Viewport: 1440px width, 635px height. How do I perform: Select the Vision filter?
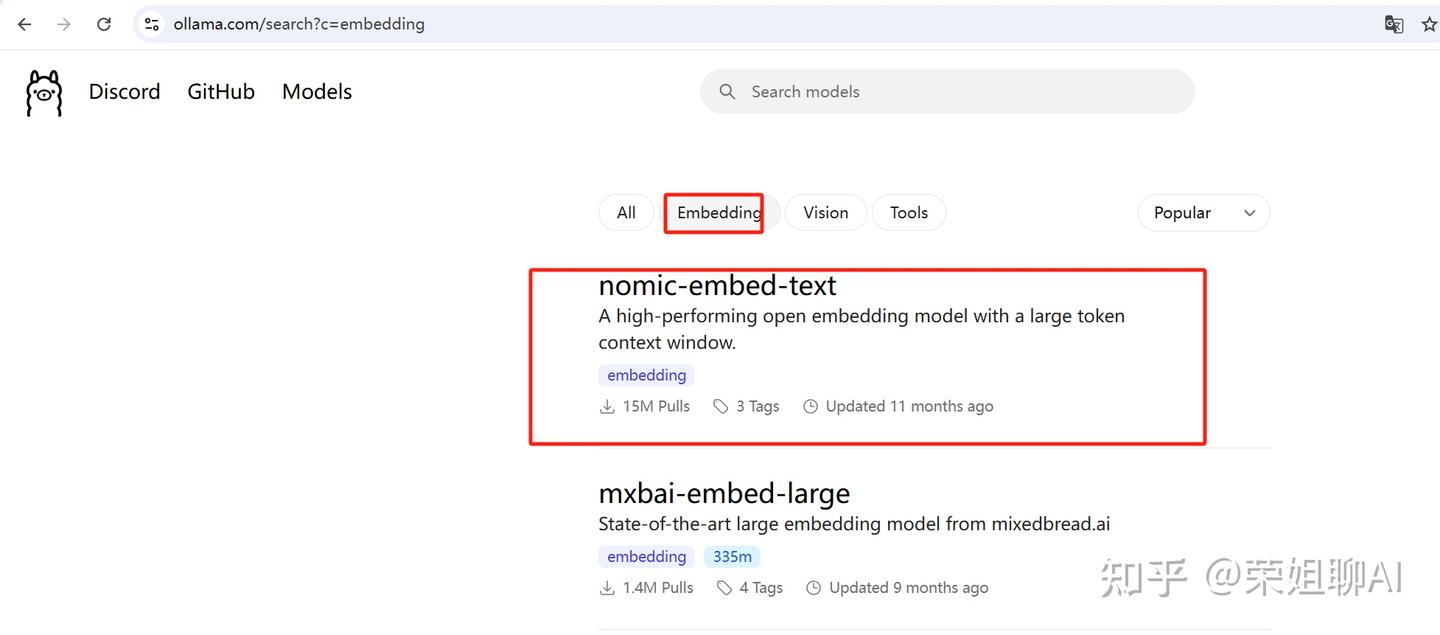pos(826,213)
